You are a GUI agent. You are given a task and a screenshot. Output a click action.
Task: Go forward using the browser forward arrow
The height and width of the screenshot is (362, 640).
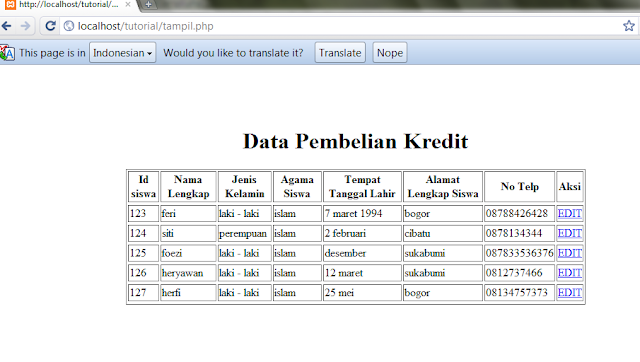click(x=25, y=26)
